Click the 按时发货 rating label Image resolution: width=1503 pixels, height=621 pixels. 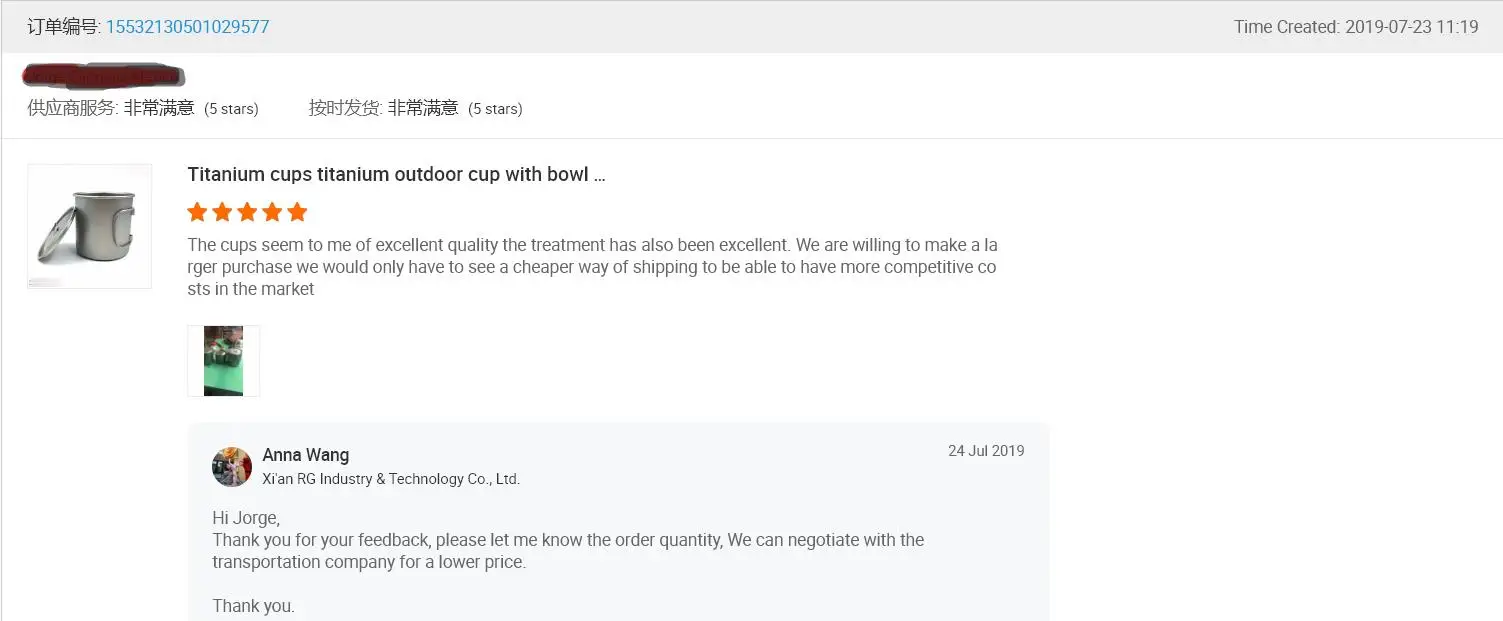tap(345, 108)
